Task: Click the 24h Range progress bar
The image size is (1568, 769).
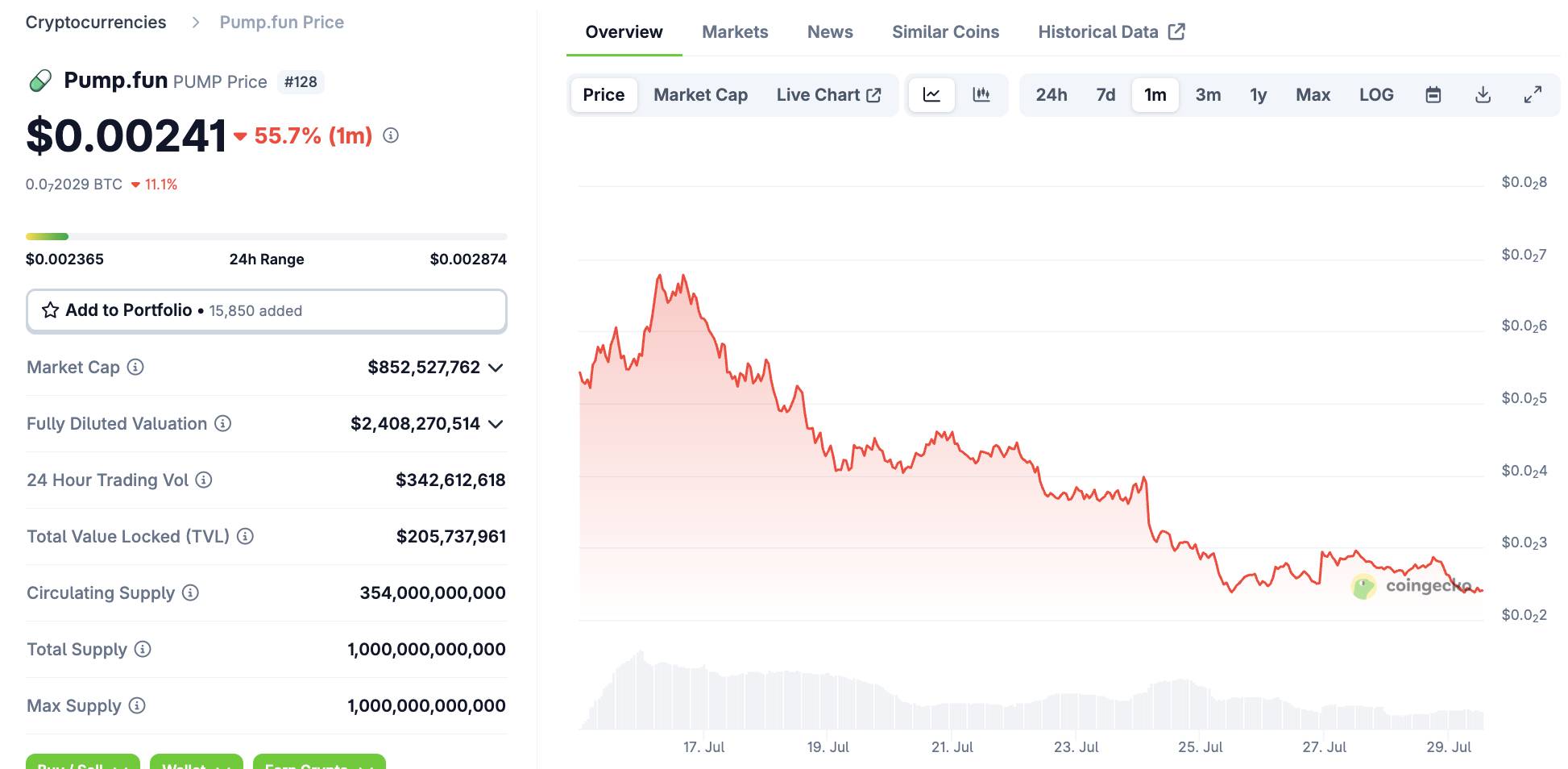Action: click(x=266, y=235)
